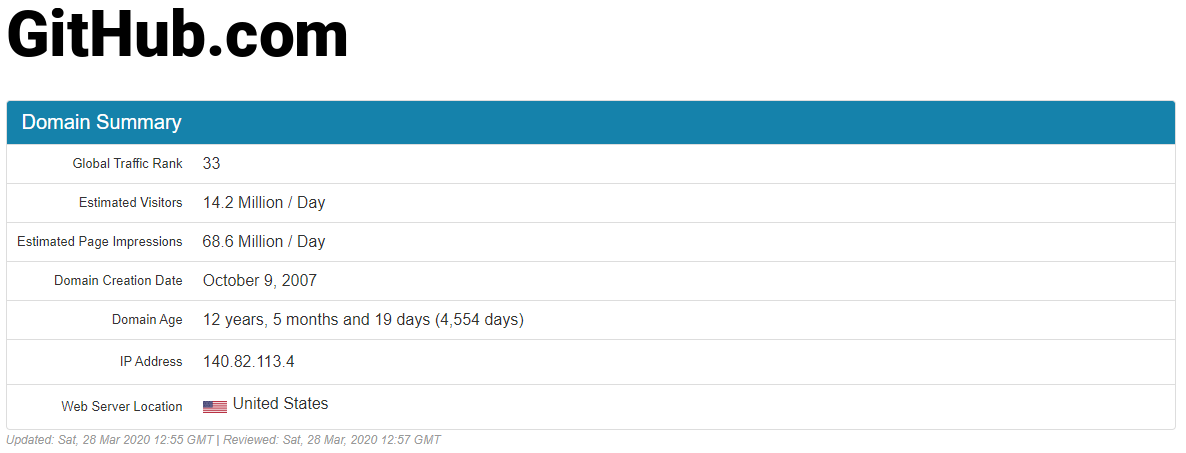Click the IP Address label

pyautogui.click(x=151, y=361)
